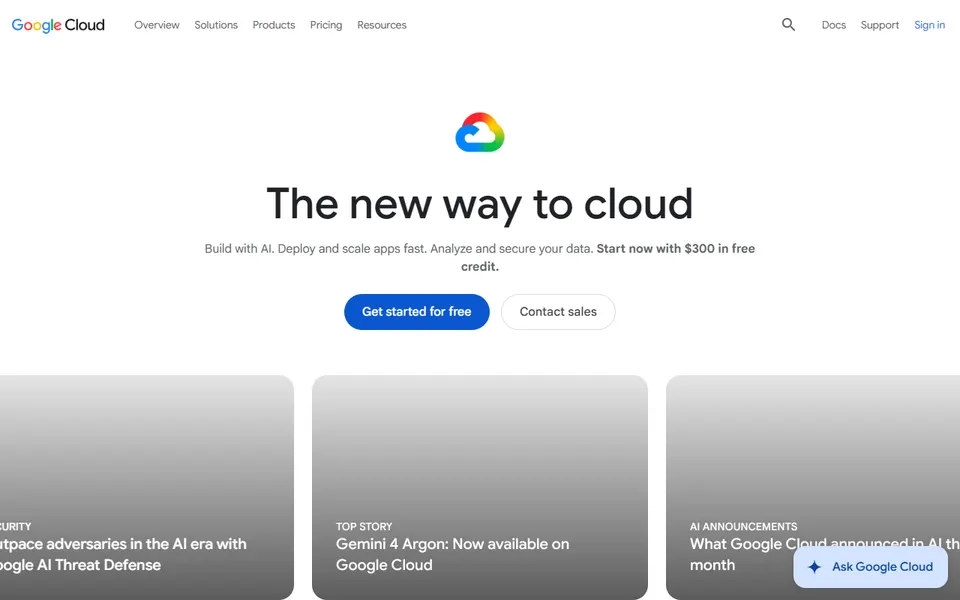Click Gemini 4 Argon: Now available title

pos(452,554)
